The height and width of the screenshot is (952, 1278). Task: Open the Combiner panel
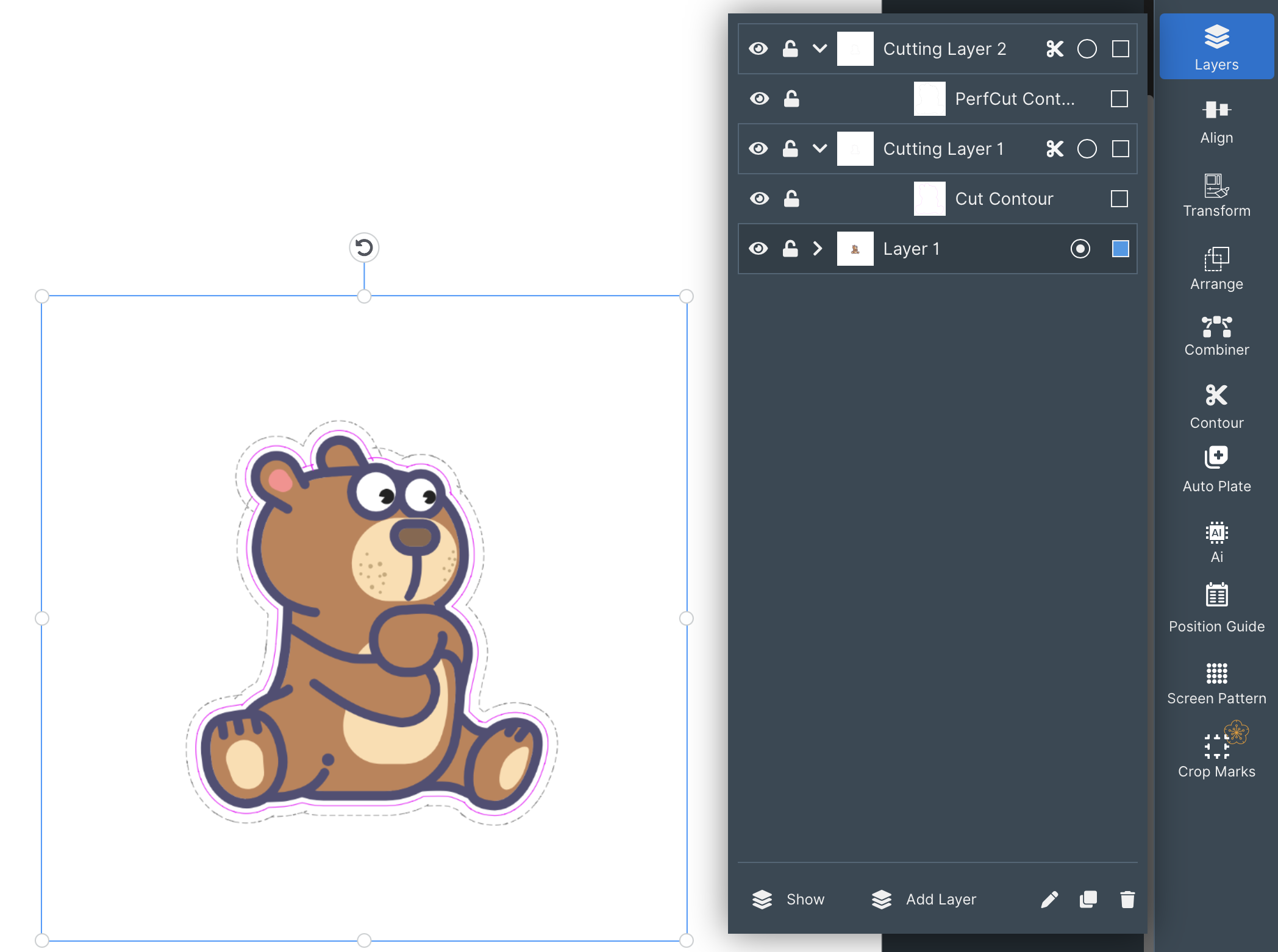(1216, 336)
